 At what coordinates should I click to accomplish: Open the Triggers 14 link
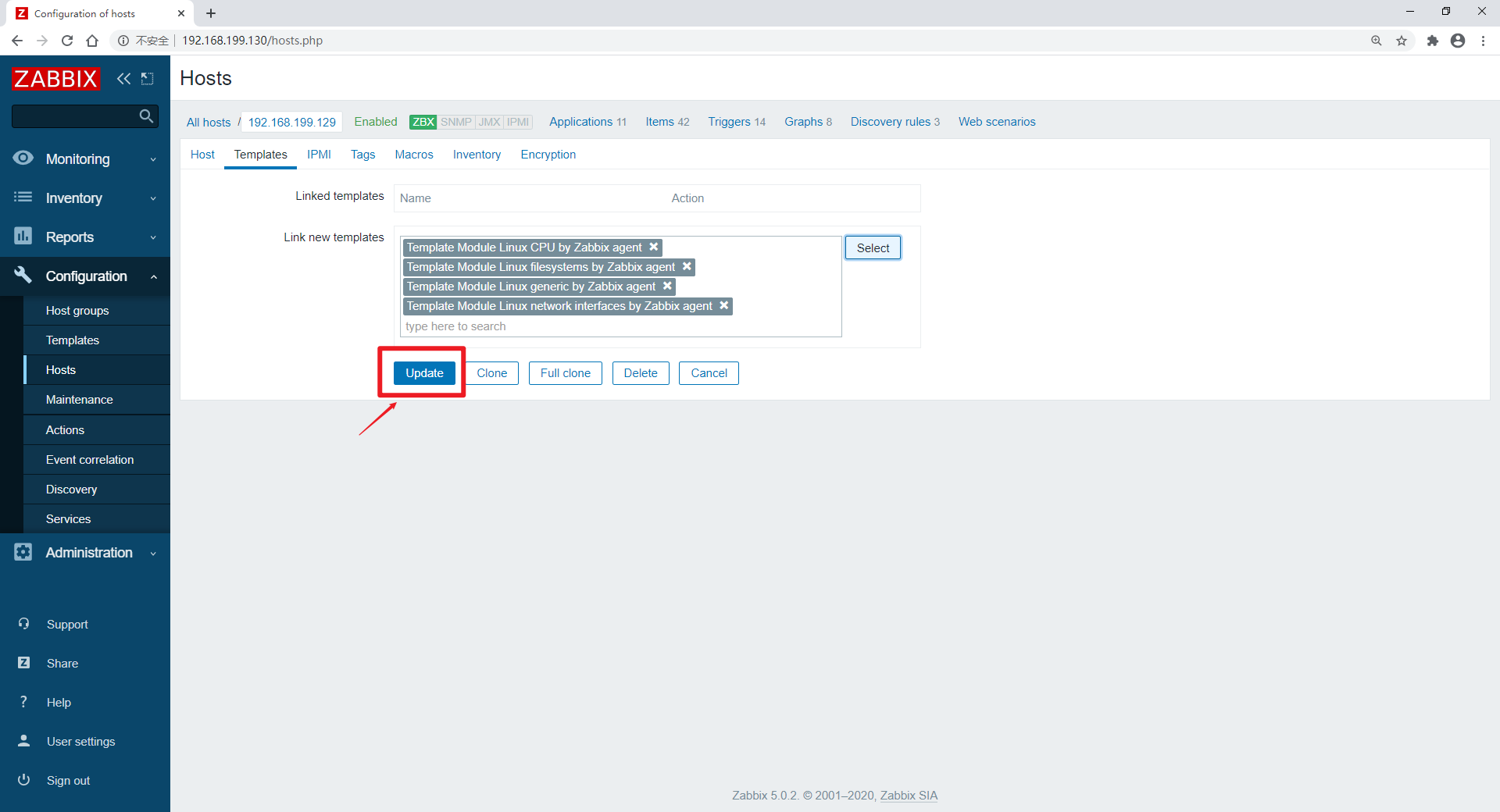737,122
